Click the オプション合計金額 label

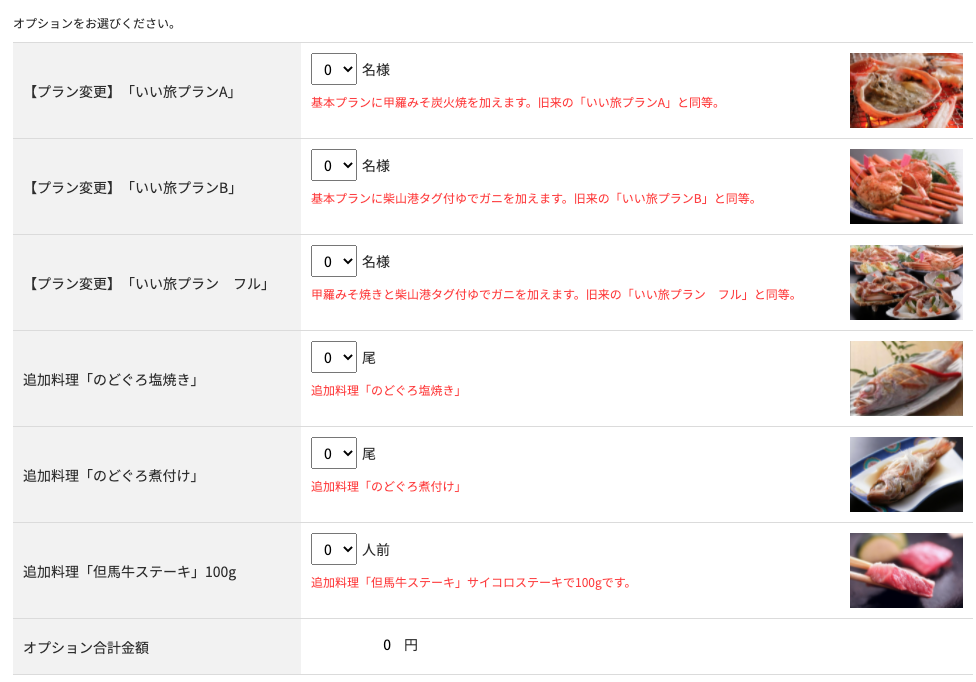(x=87, y=648)
